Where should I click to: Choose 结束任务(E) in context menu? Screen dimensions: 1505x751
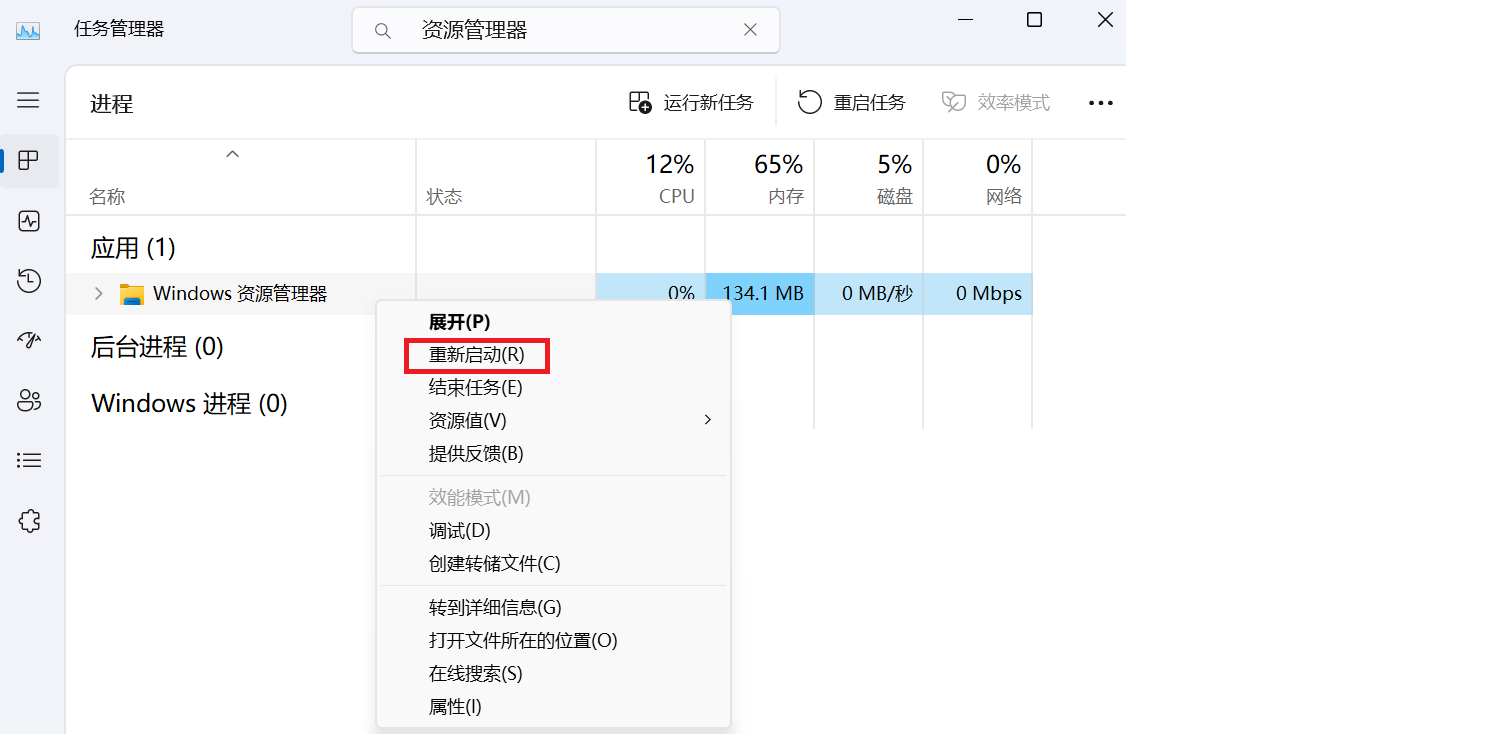pos(475,388)
